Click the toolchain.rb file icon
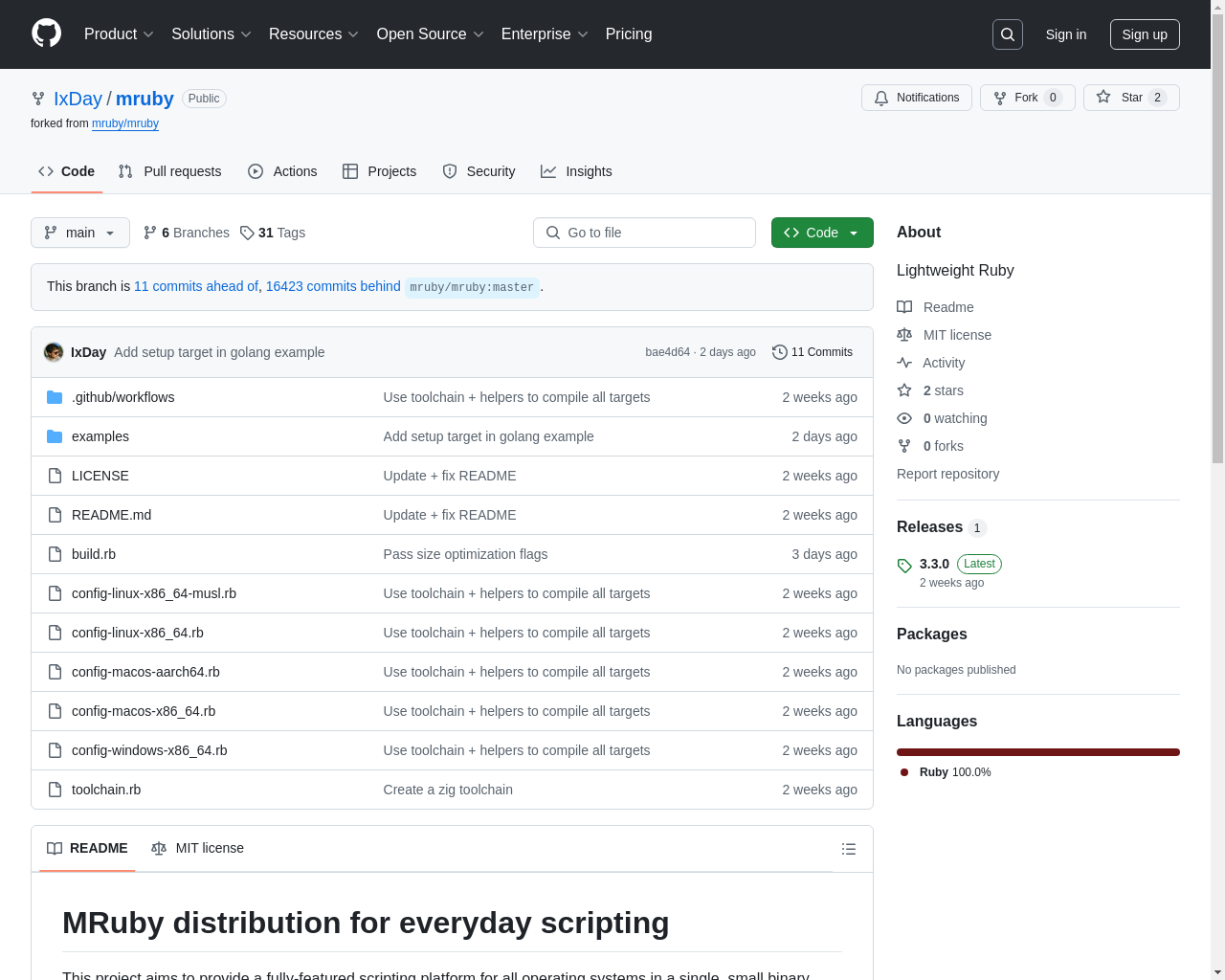The image size is (1225, 980). point(55,790)
